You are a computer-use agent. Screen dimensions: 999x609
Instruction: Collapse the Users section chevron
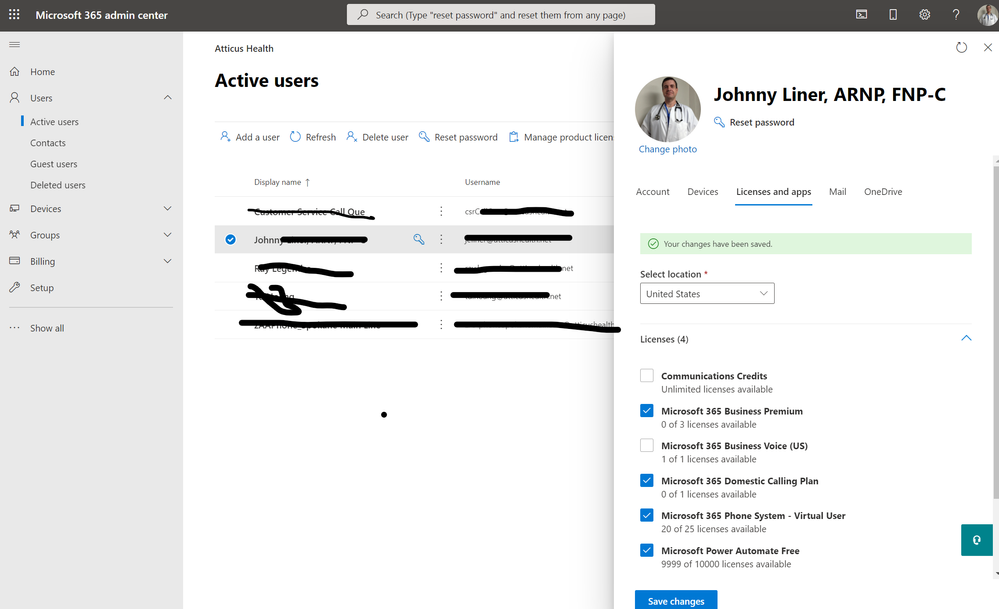pos(168,97)
